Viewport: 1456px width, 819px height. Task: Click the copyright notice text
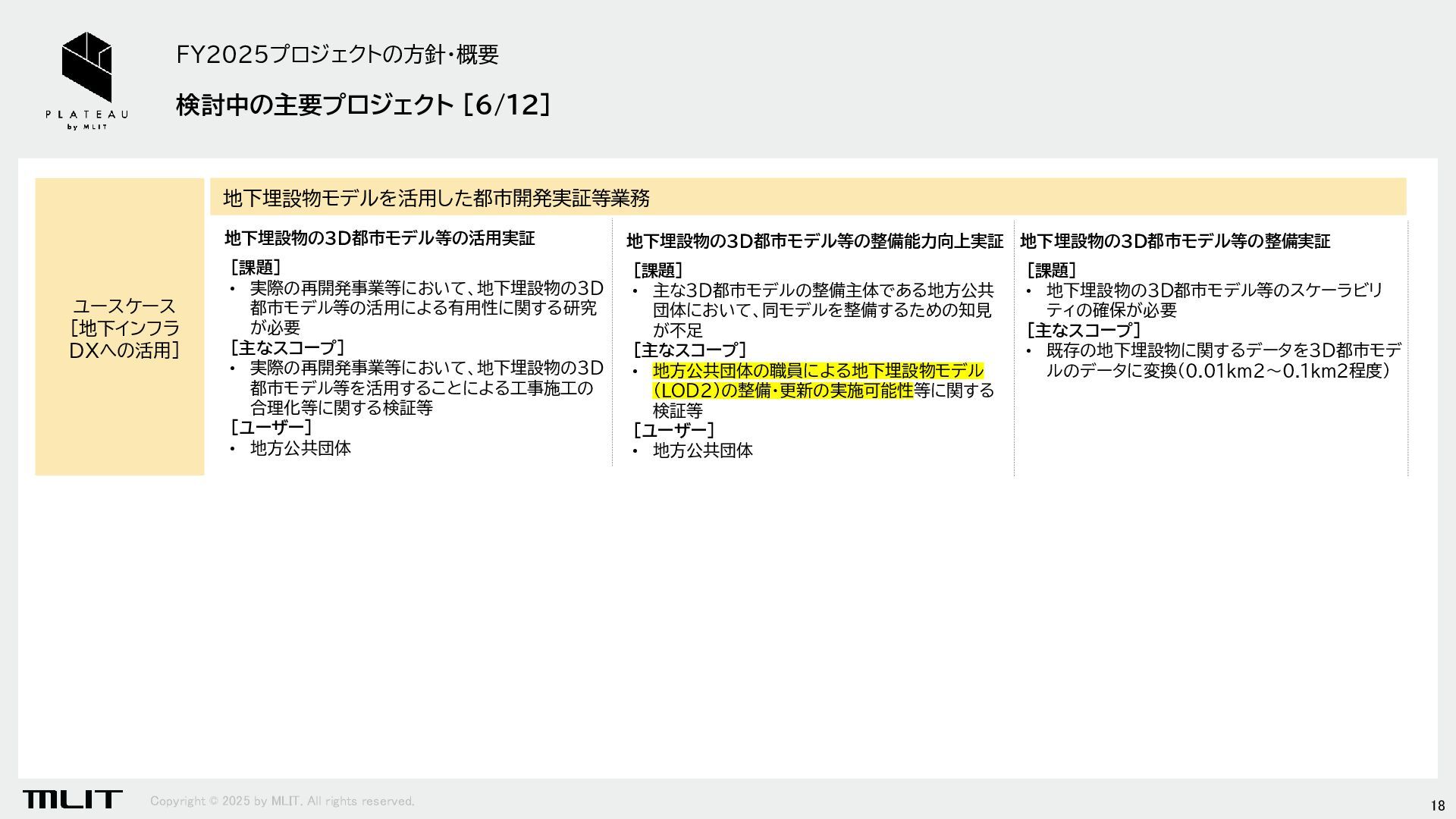[282, 802]
